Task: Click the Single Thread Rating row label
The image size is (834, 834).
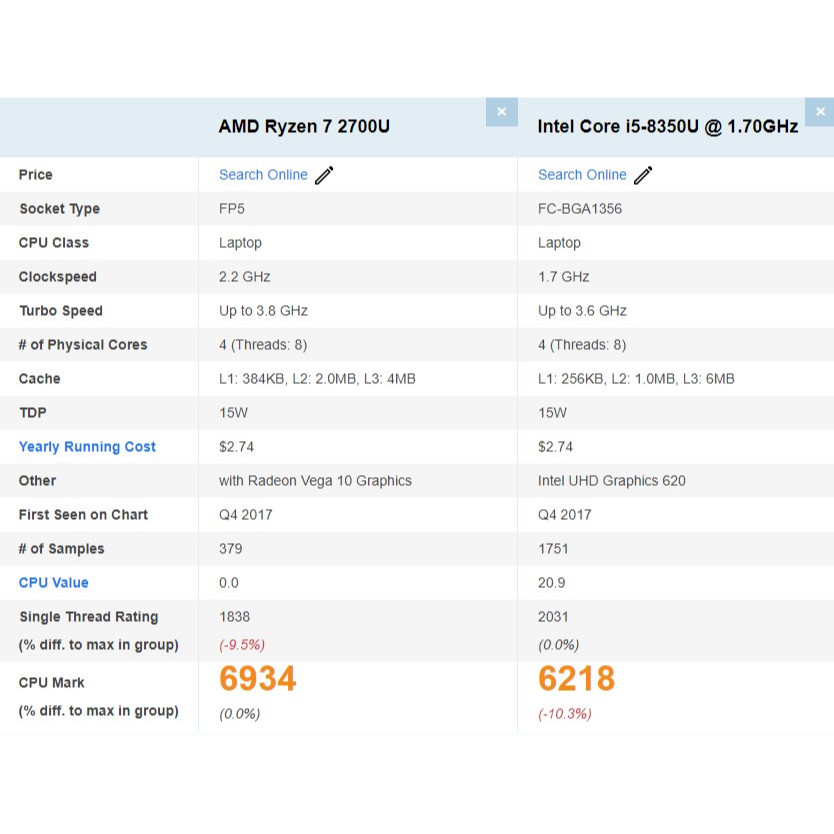Action: point(88,617)
